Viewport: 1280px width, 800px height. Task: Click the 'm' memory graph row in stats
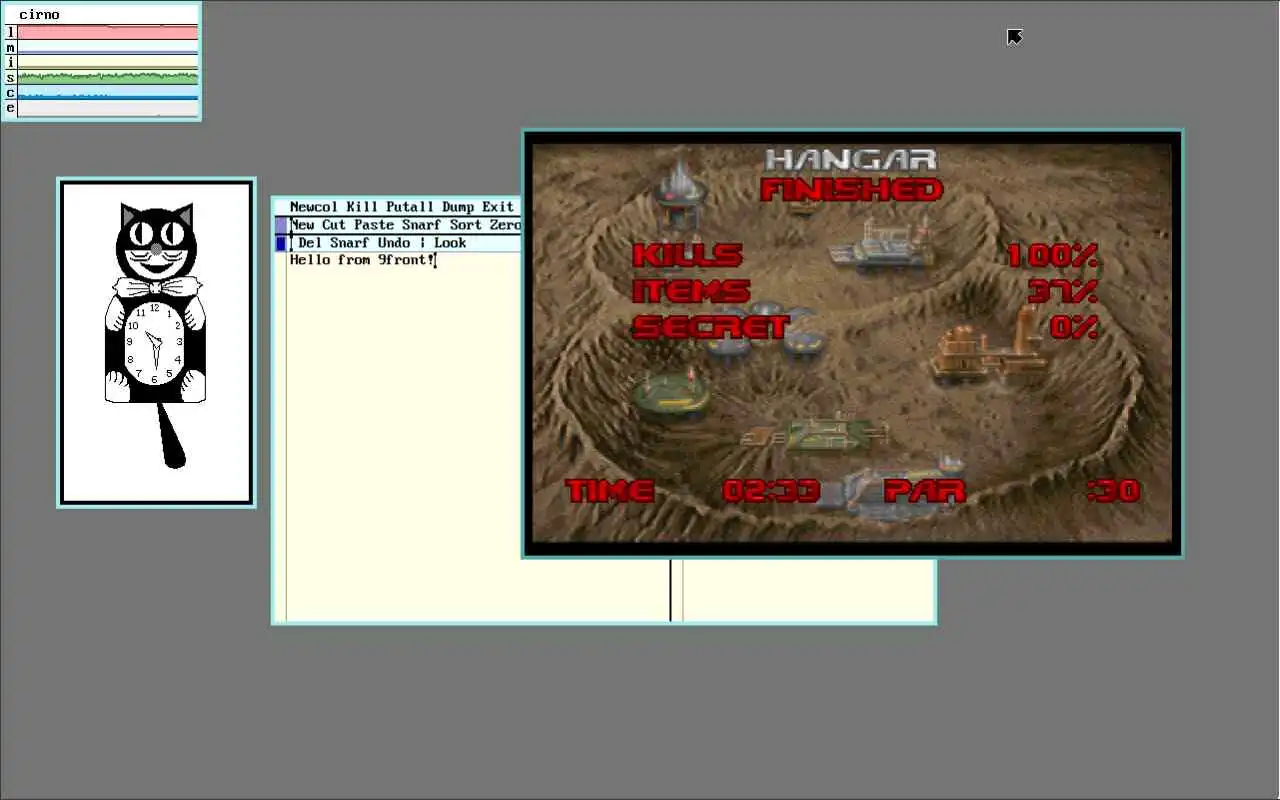108,47
